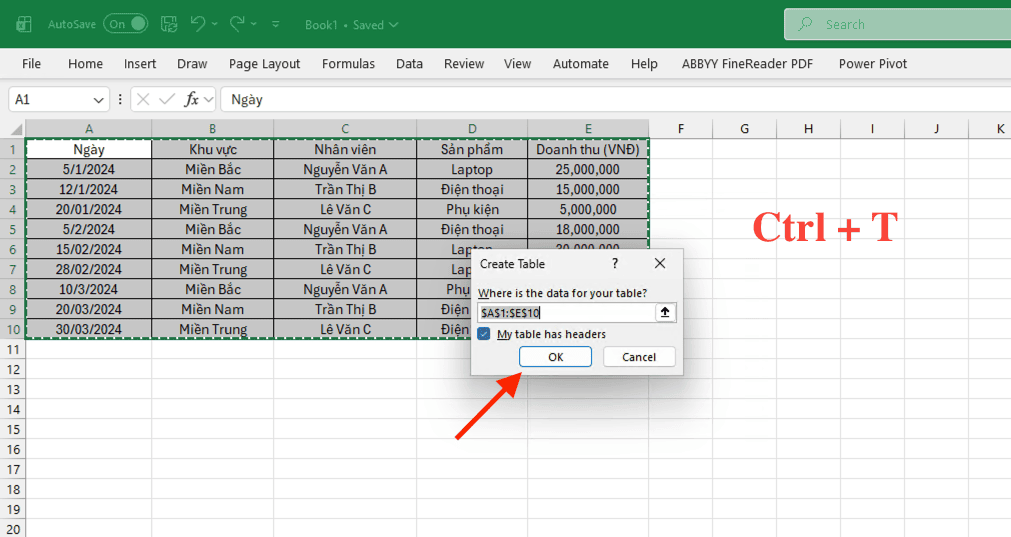Click the Redo icon
Screen dimensions: 1011x537
(x=237, y=24)
